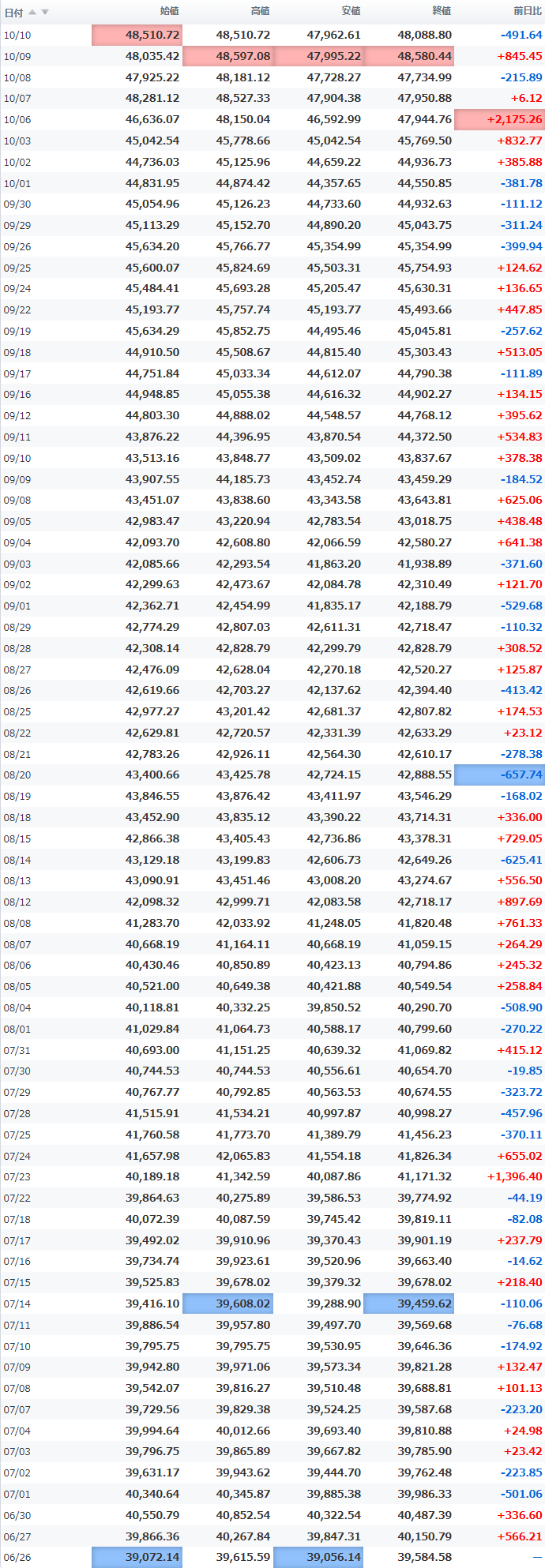Select the 09/03 date cell
The image size is (545, 1568).
coord(17,564)
